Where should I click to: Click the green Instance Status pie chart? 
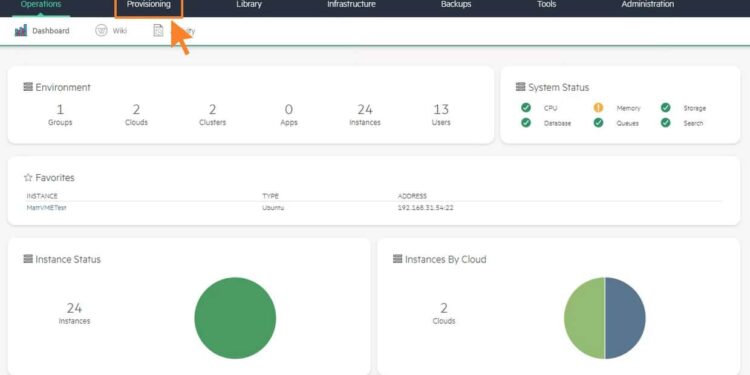[235, 318]
